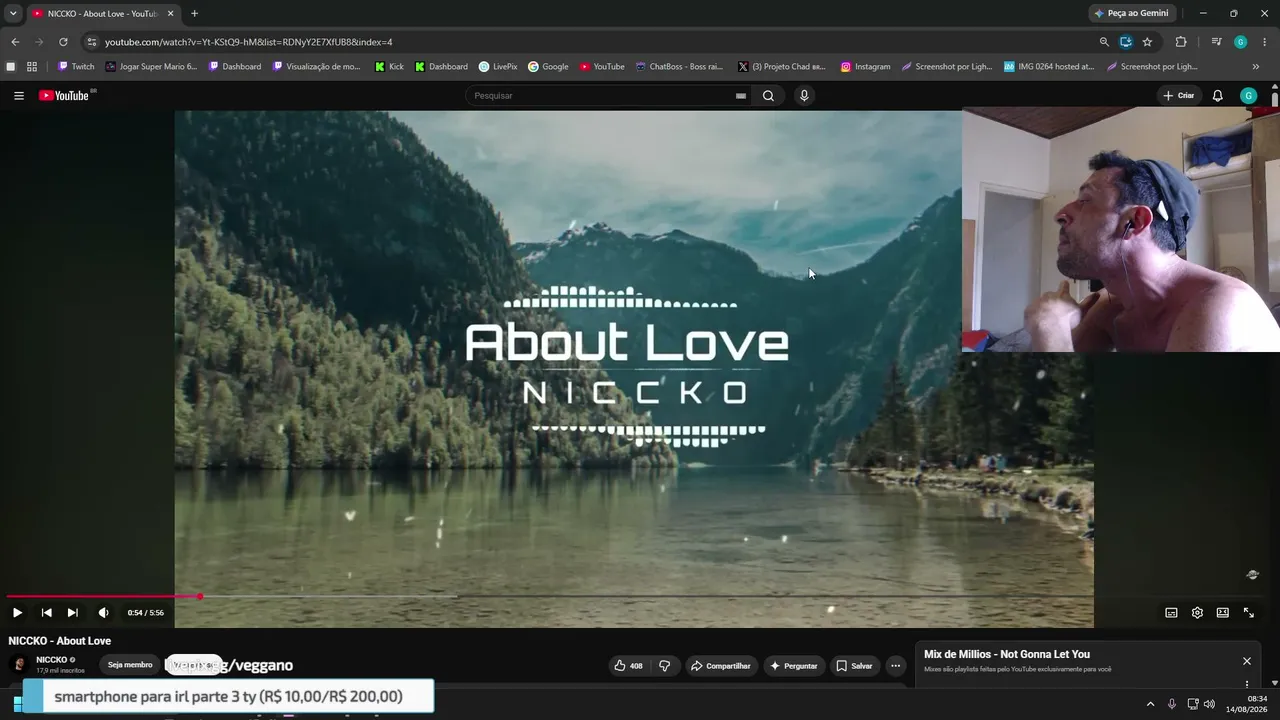This screenshot has height=720, width=1280.
Task: Open the media control icon in toolbar
Action: (x=1216, y=42)
